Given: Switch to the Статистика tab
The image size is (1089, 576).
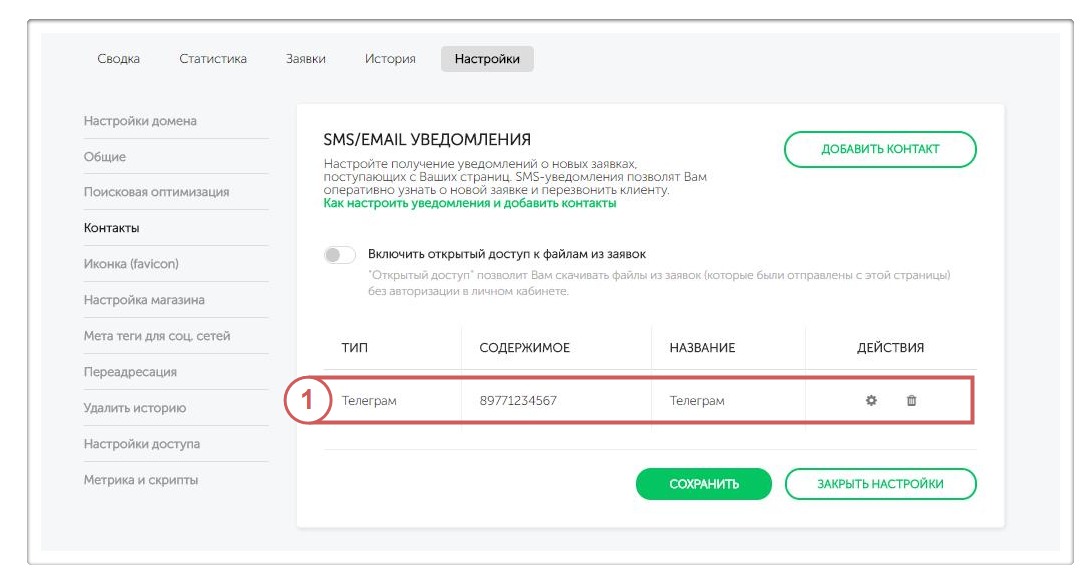Looking at the screenshot, I should 213,59.
